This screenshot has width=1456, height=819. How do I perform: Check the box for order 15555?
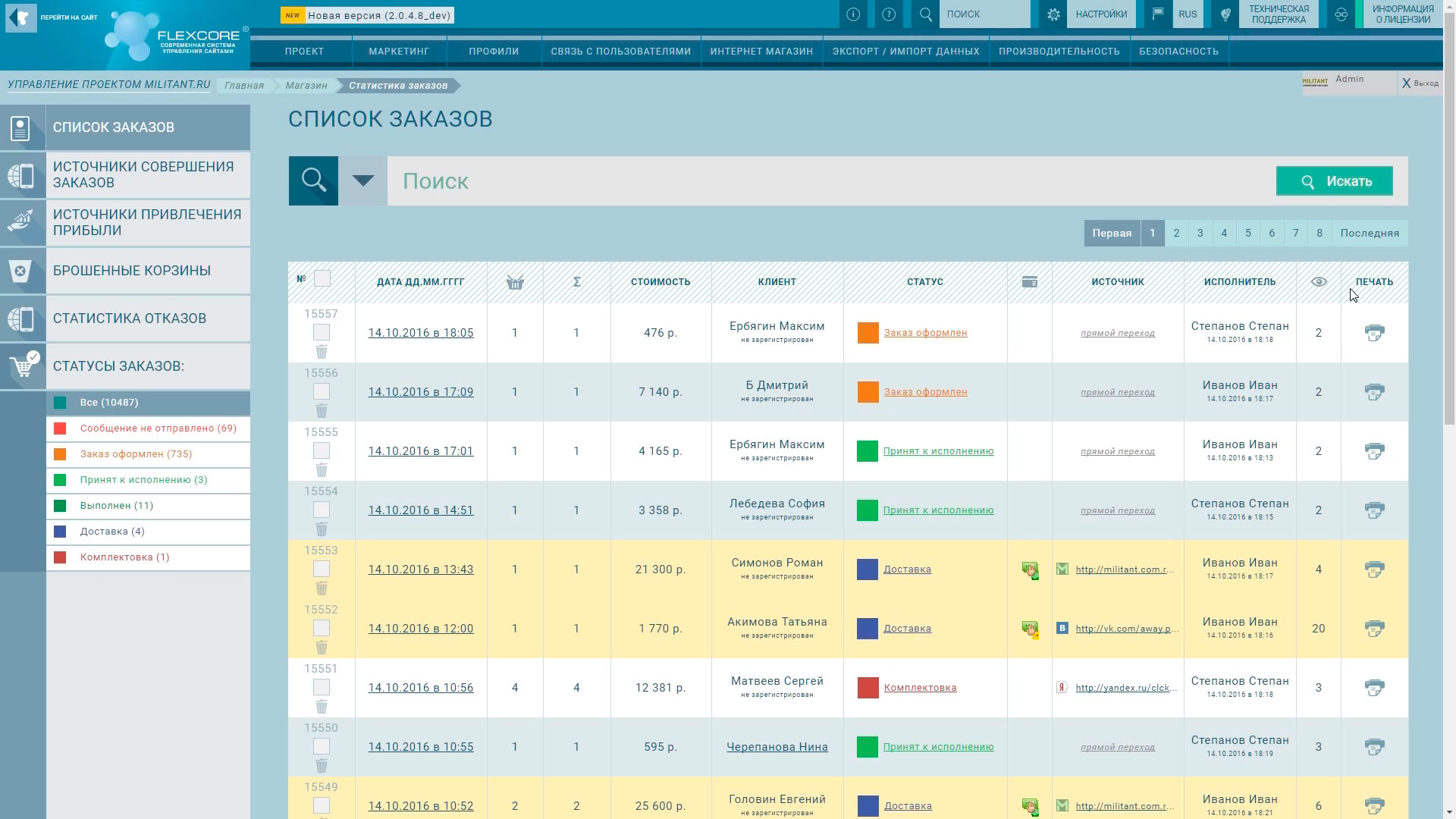(x=322, y=450)
